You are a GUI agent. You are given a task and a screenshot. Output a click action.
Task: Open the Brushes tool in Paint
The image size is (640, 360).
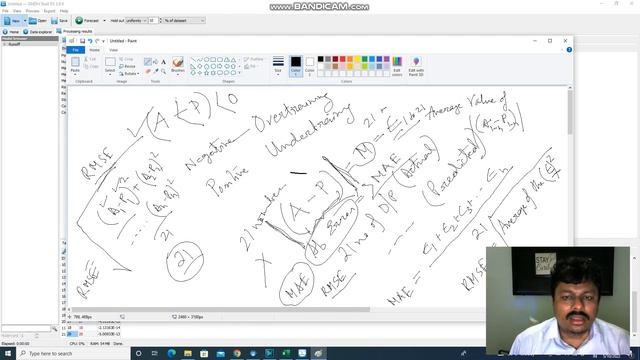178,65
